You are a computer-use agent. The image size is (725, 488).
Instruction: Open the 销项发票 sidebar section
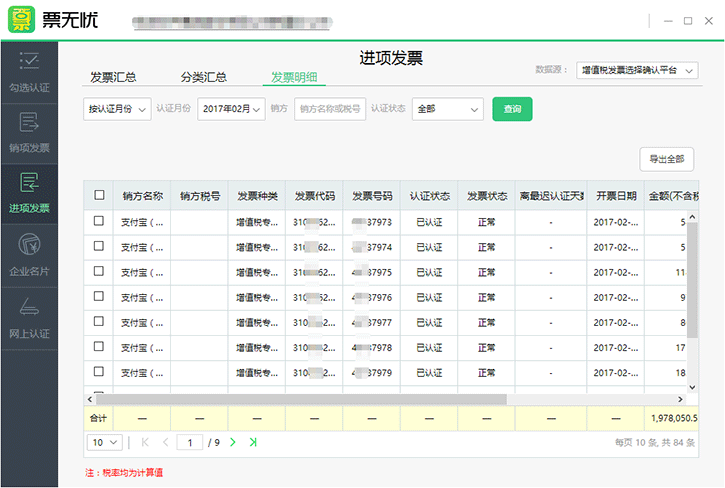click(29, 133)
